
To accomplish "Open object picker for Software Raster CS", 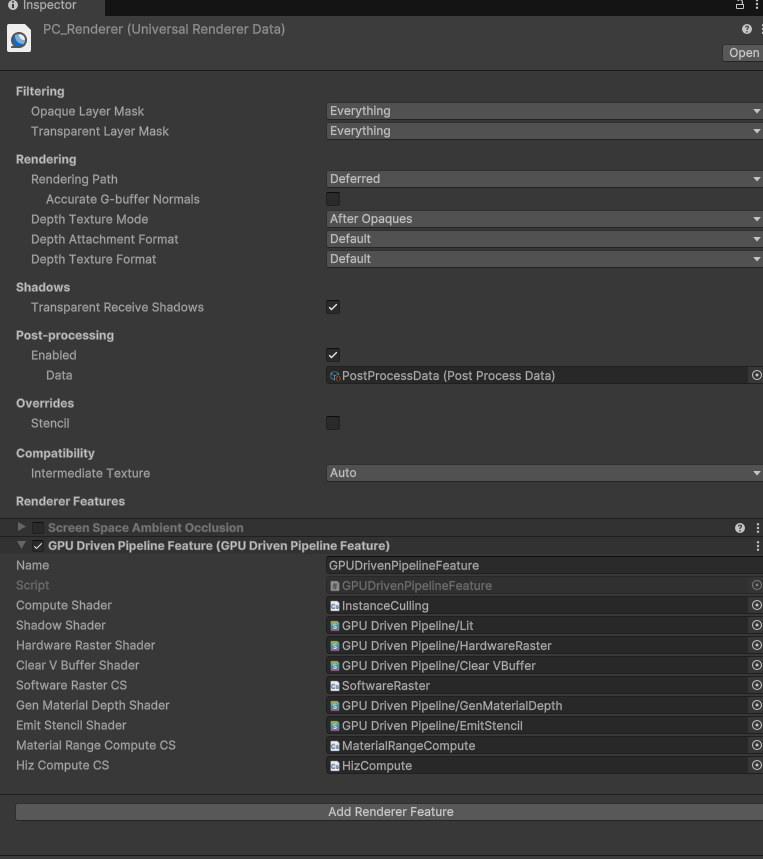I will (756, 685).
